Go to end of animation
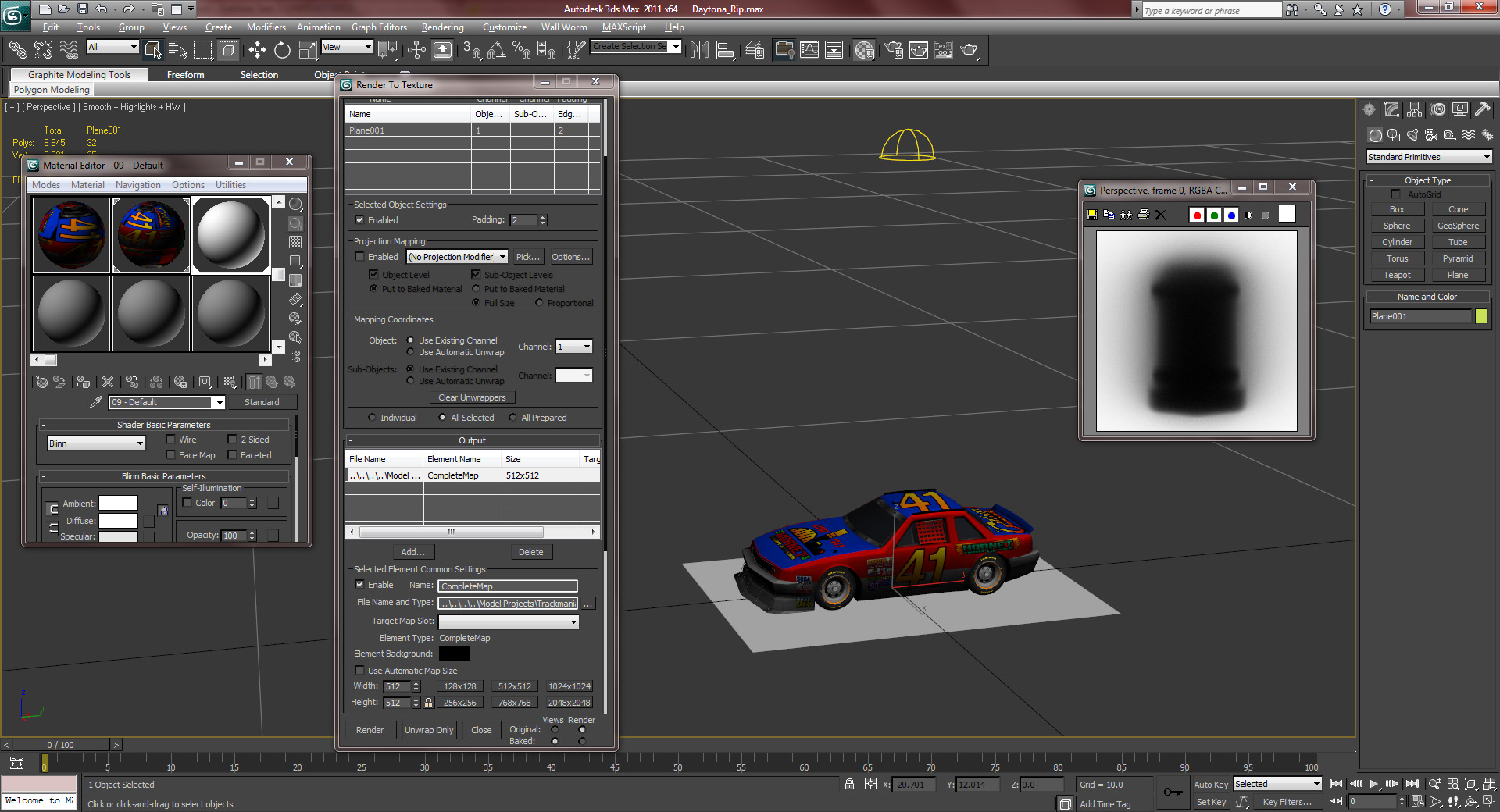This screenshot has width=1500, height=812. pyautogui.click(x=1412, y=785)
